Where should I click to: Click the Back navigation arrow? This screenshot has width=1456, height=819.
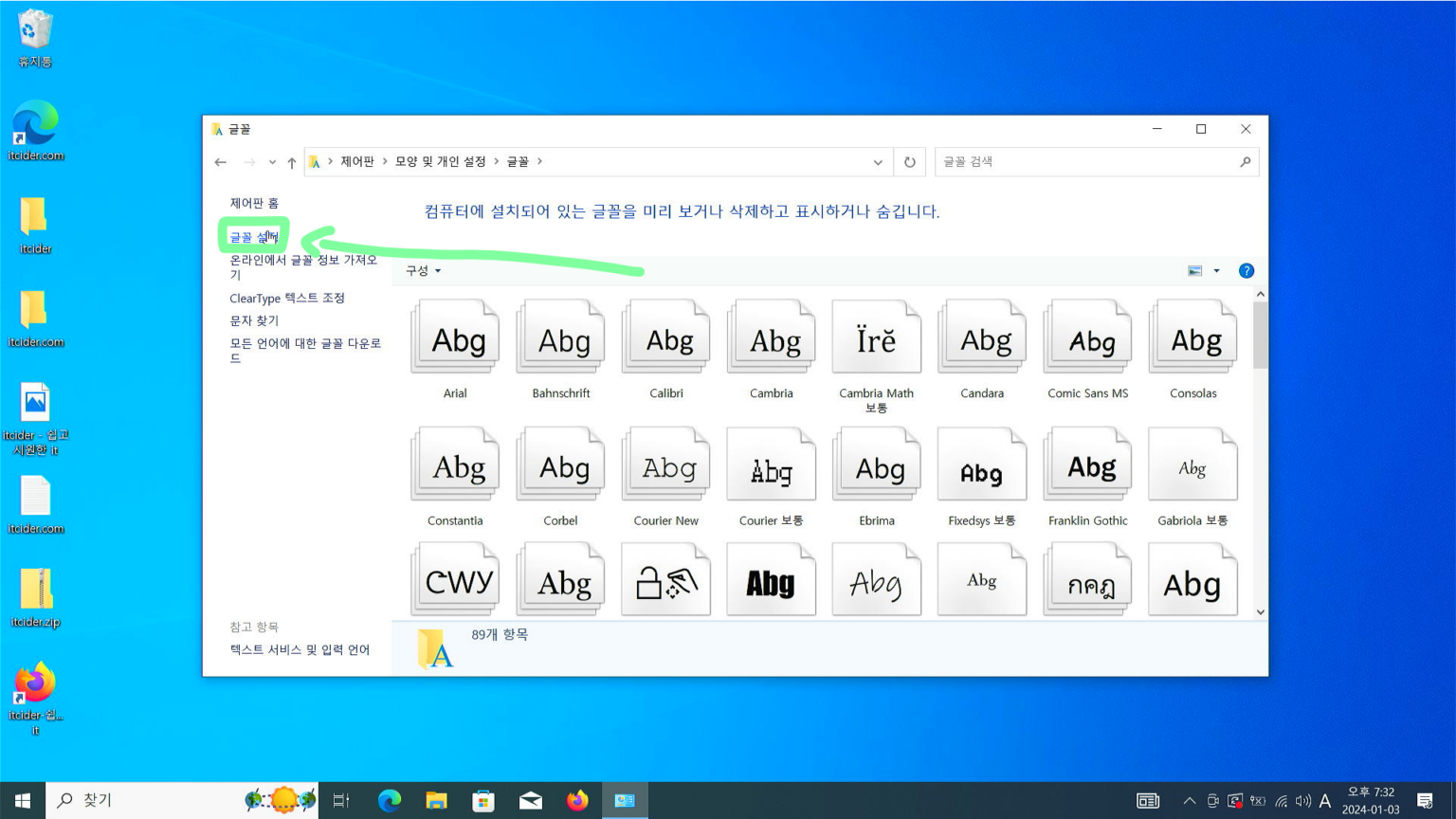220,161
